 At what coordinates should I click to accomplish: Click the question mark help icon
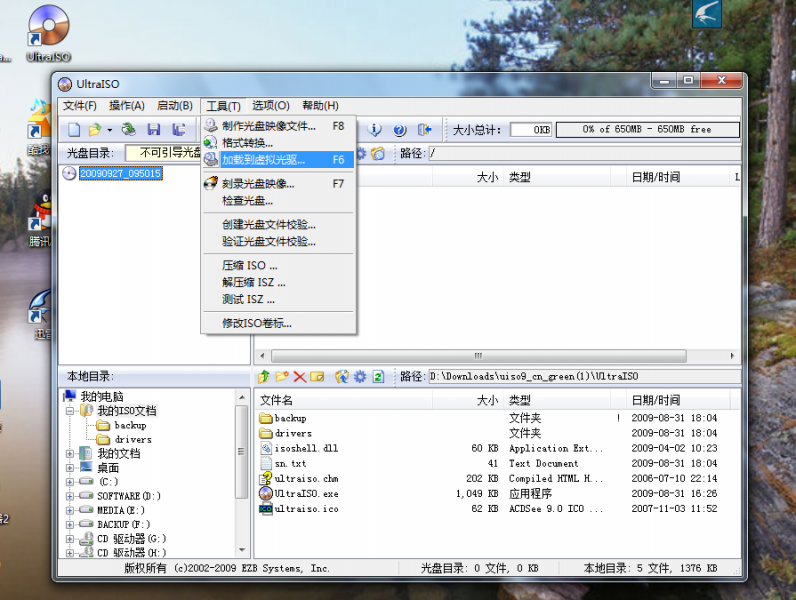point(400,130)
